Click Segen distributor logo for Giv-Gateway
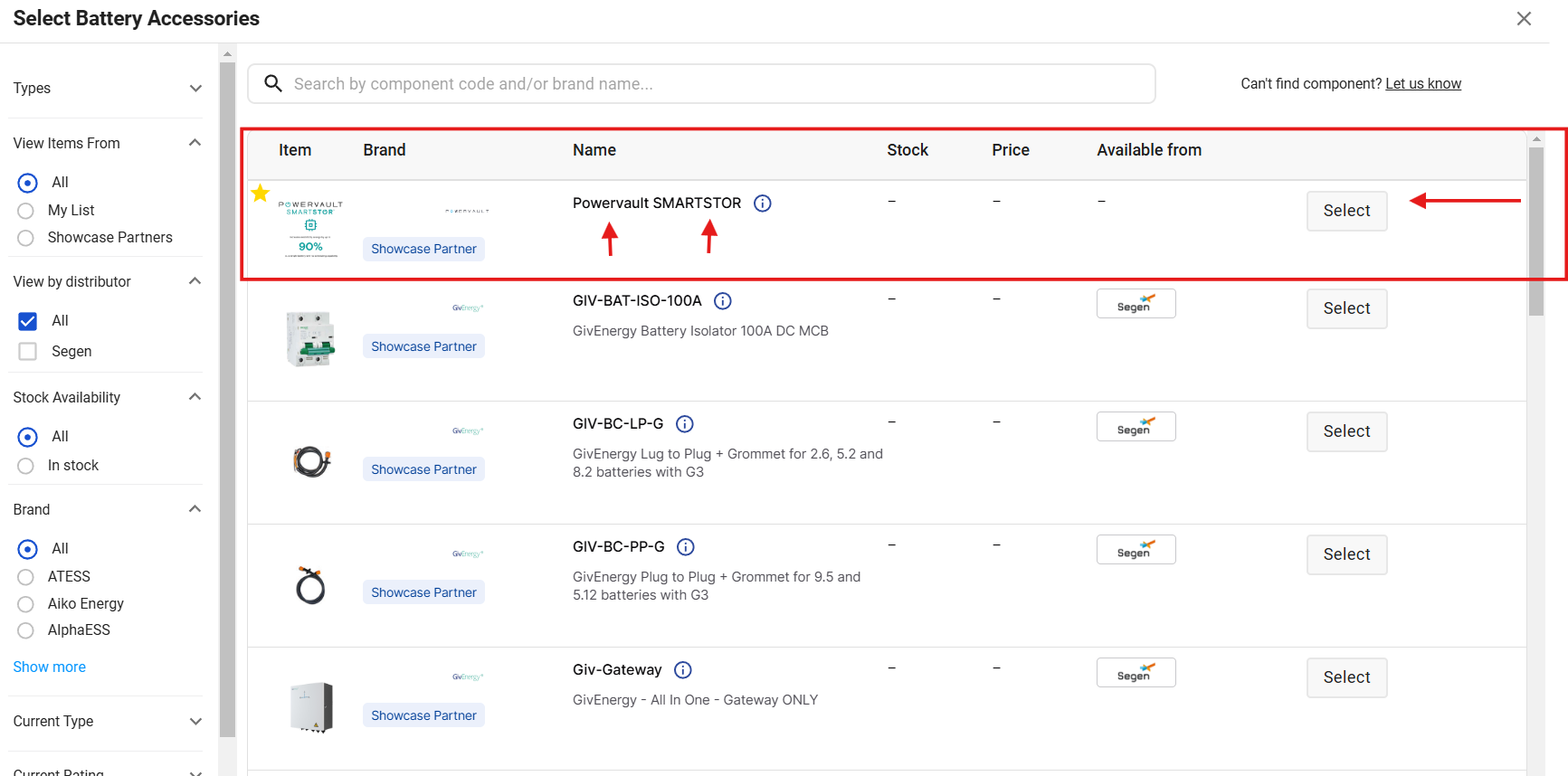The image size is (1568, 776). pos(1136,673)
